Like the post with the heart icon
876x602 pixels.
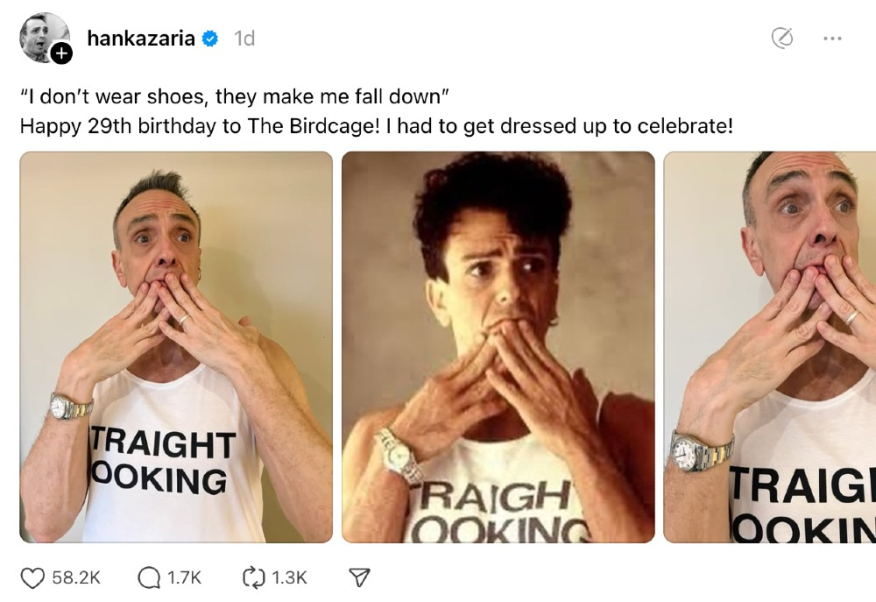coord(31,576)
